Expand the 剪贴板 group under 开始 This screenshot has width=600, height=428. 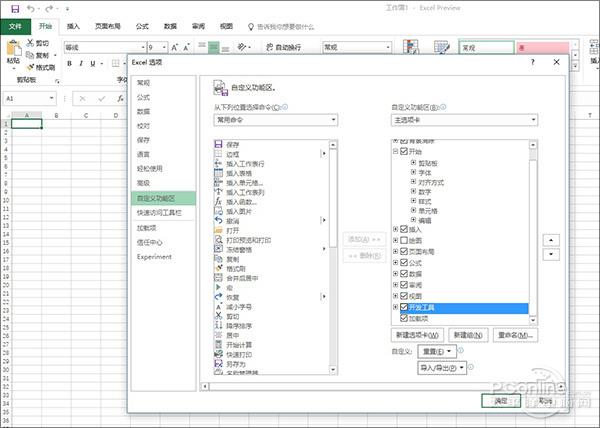tap(413, 162)
